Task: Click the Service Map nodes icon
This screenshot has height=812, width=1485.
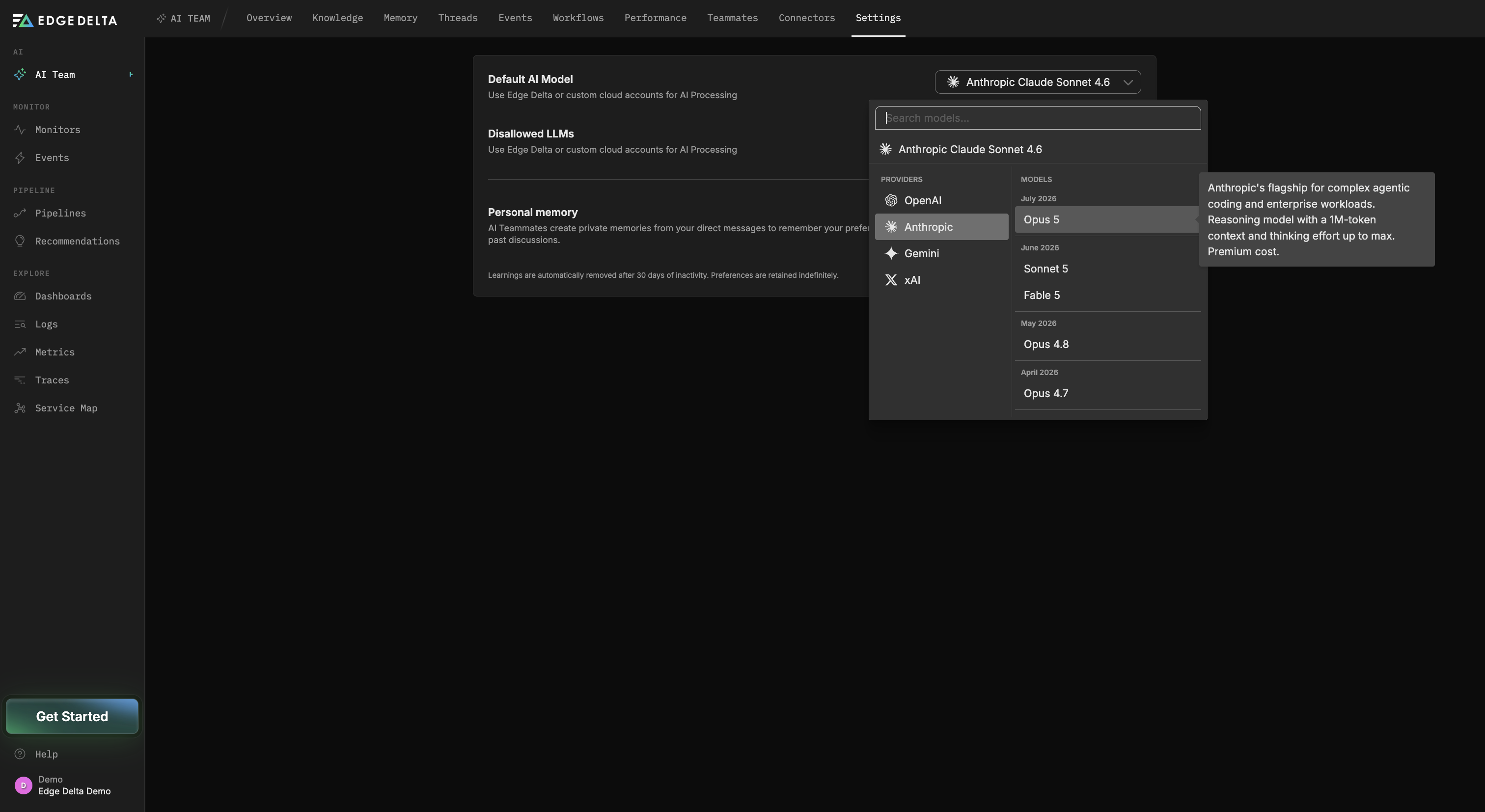Action: coord(20,408)
